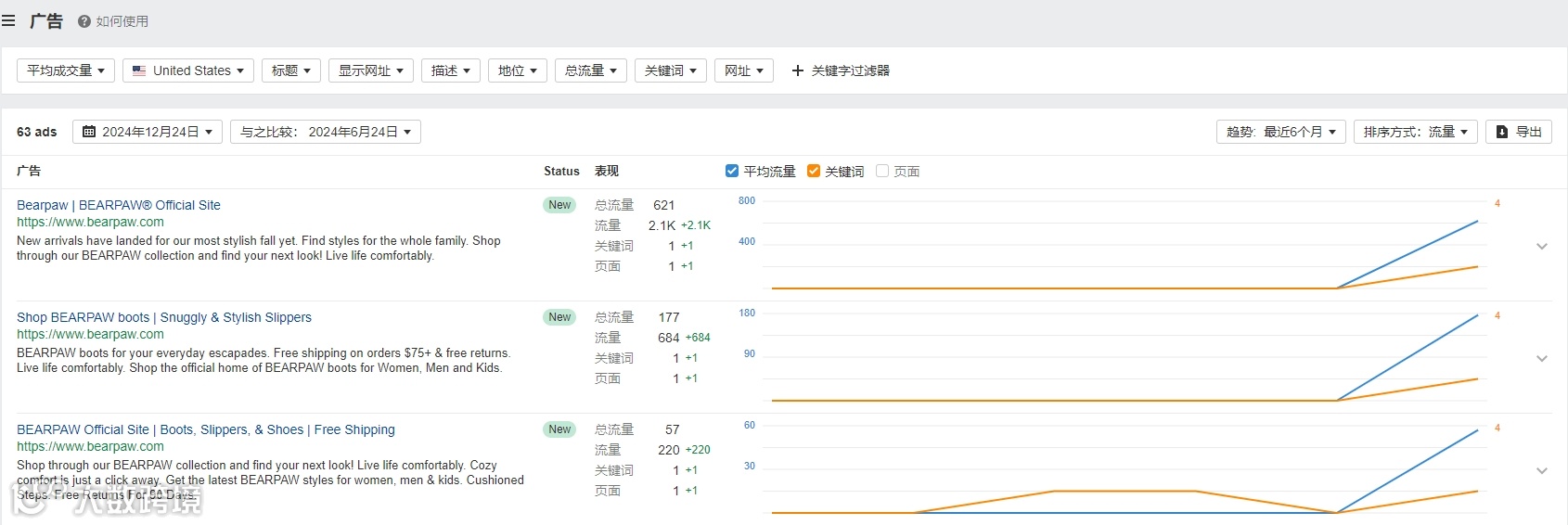Click the New badge of 'Shop BEARPAW boots' ad
This screenshot has height=525, width=1568.
click(559, 317)
